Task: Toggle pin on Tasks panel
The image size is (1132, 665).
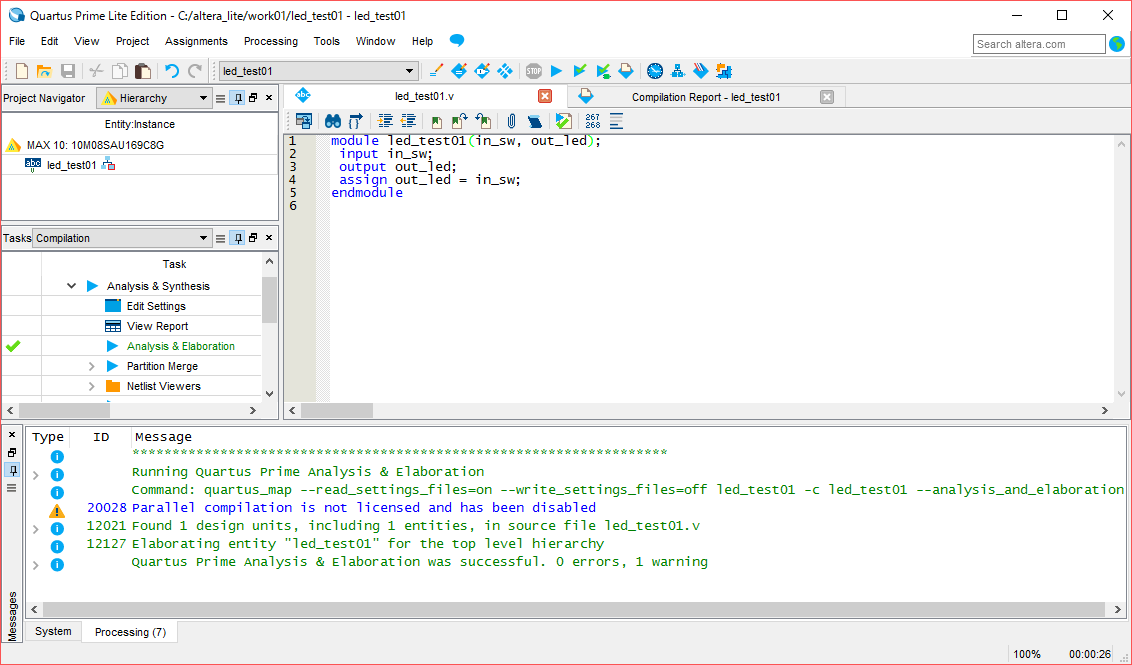Action: click(x=237, y=238)
